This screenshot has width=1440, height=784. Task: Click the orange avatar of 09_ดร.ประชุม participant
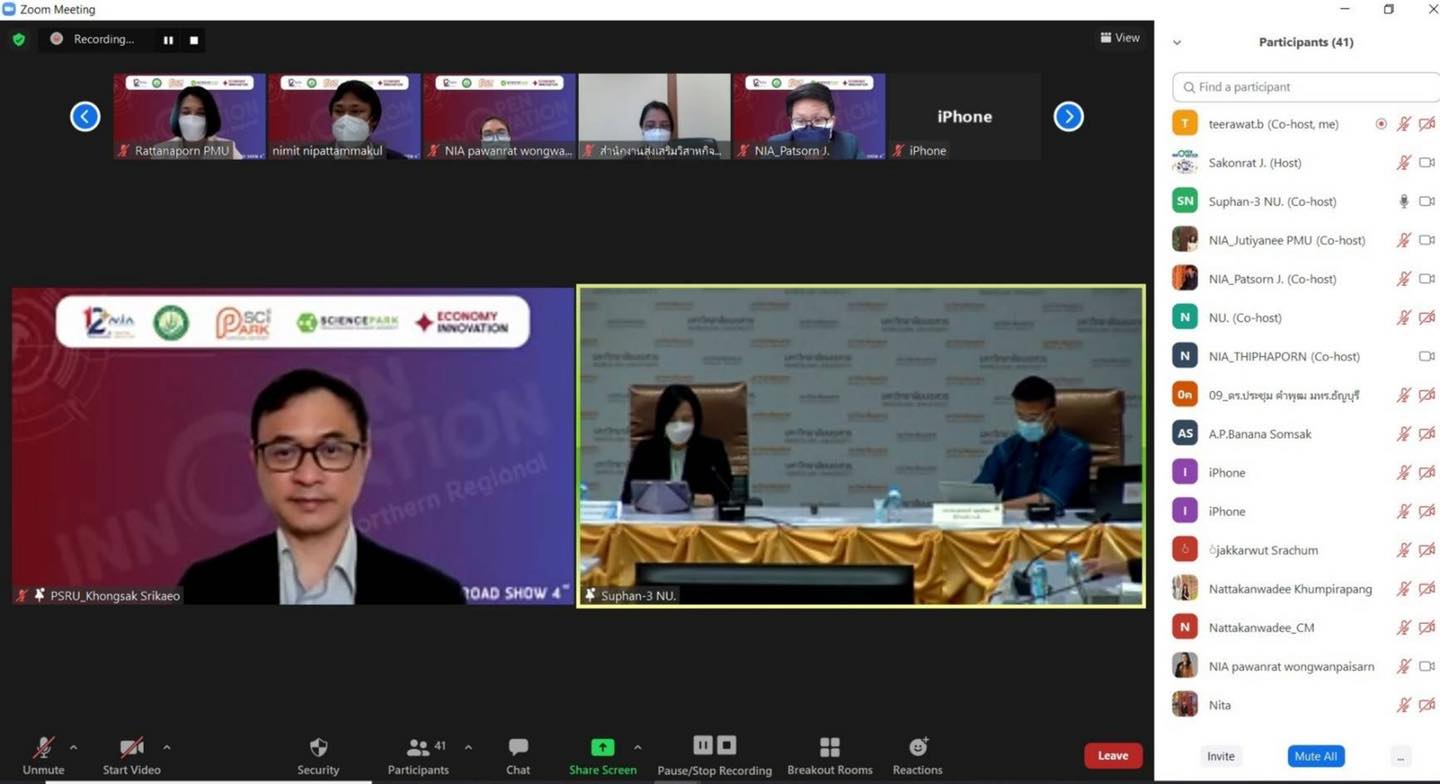[x=1185, y=394]
